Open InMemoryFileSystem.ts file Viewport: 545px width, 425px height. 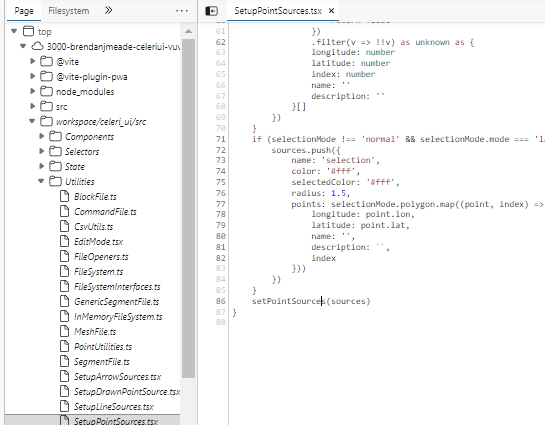tap(118, 317)
